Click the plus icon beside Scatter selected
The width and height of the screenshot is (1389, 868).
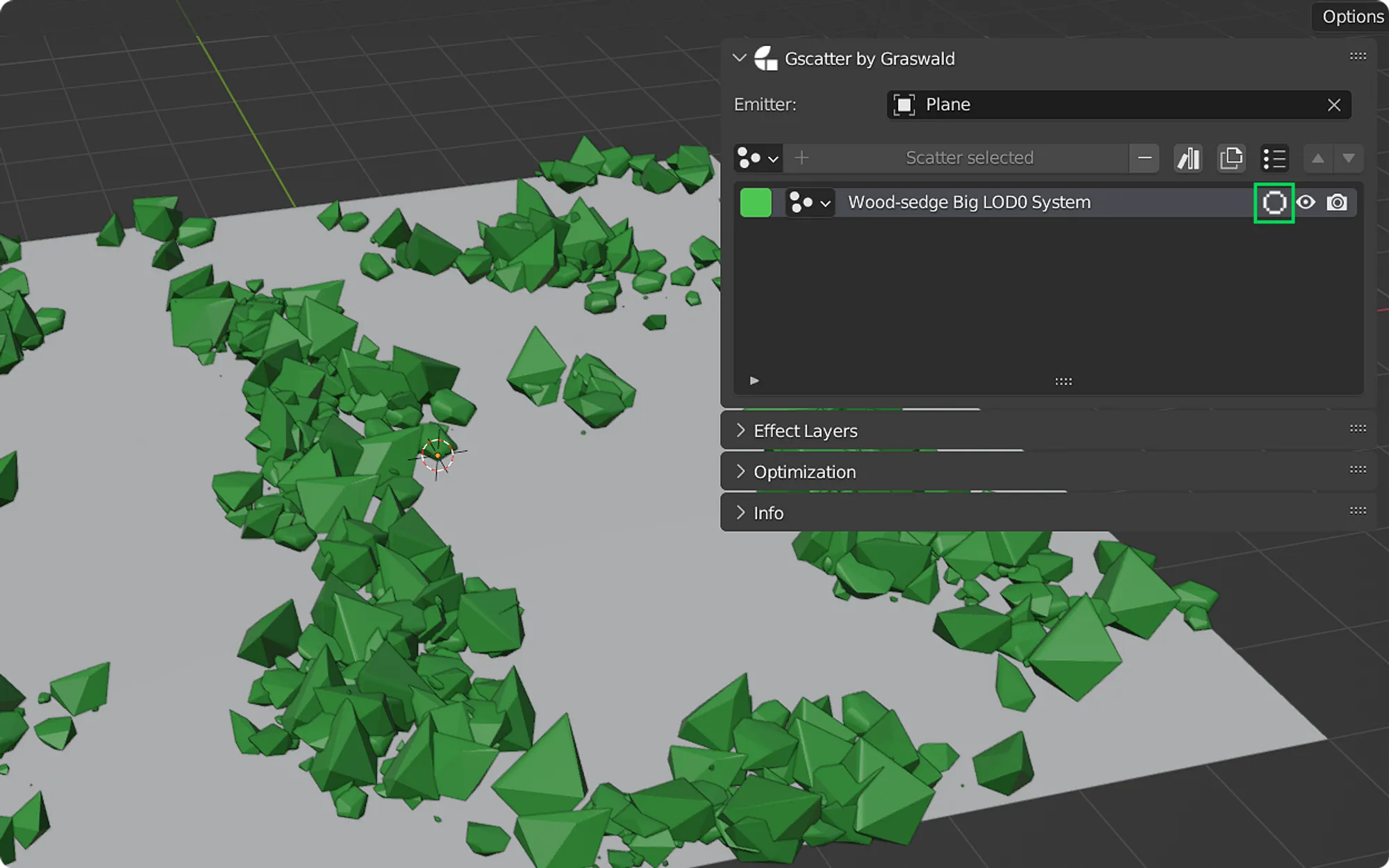click(801, 158)
